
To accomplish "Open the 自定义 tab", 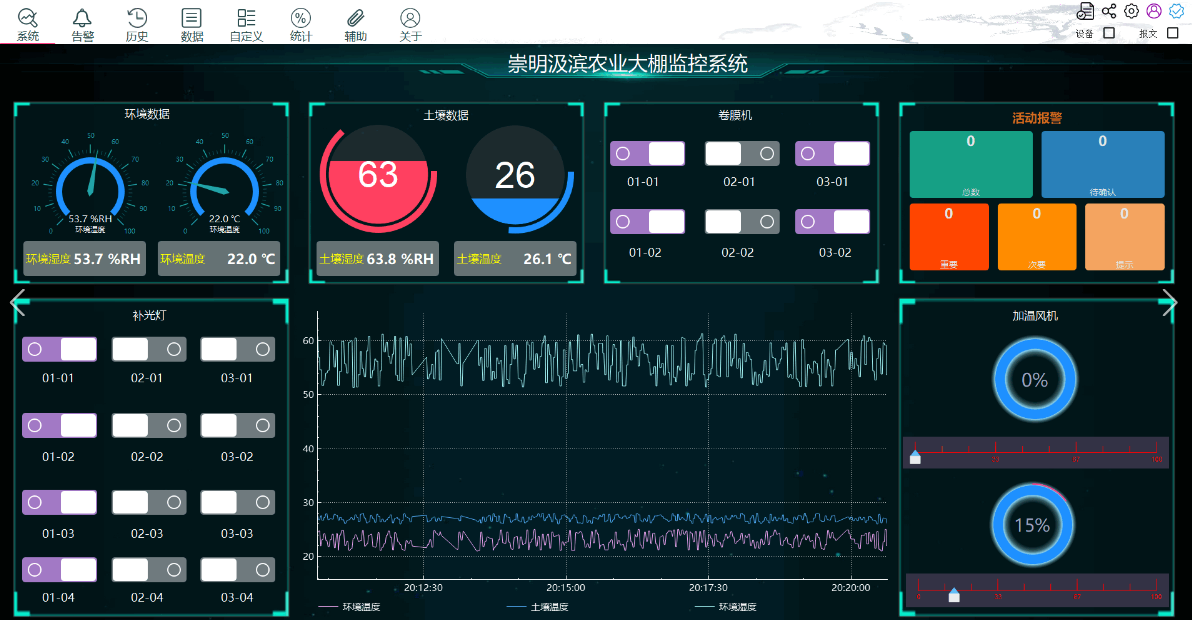I will 246,24.
